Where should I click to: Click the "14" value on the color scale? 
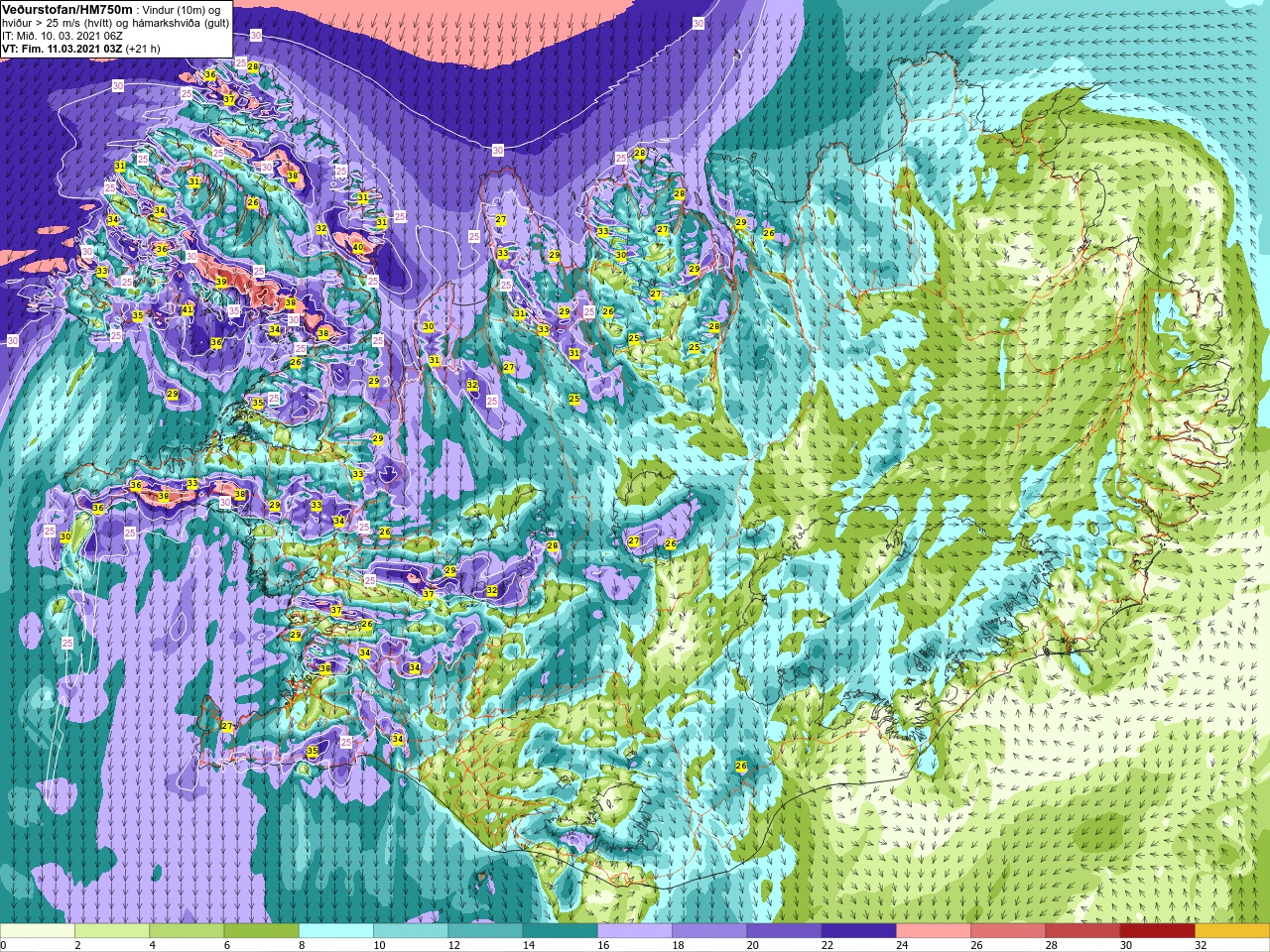click(528, 945)
